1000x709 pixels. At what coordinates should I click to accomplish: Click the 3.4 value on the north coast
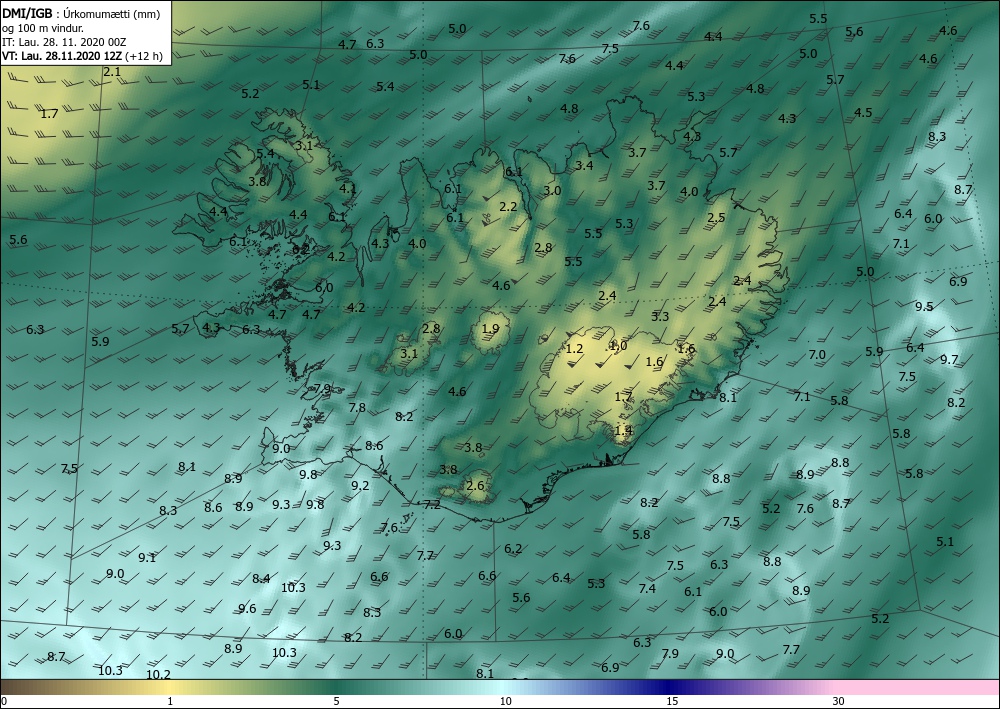coord(584,166)
